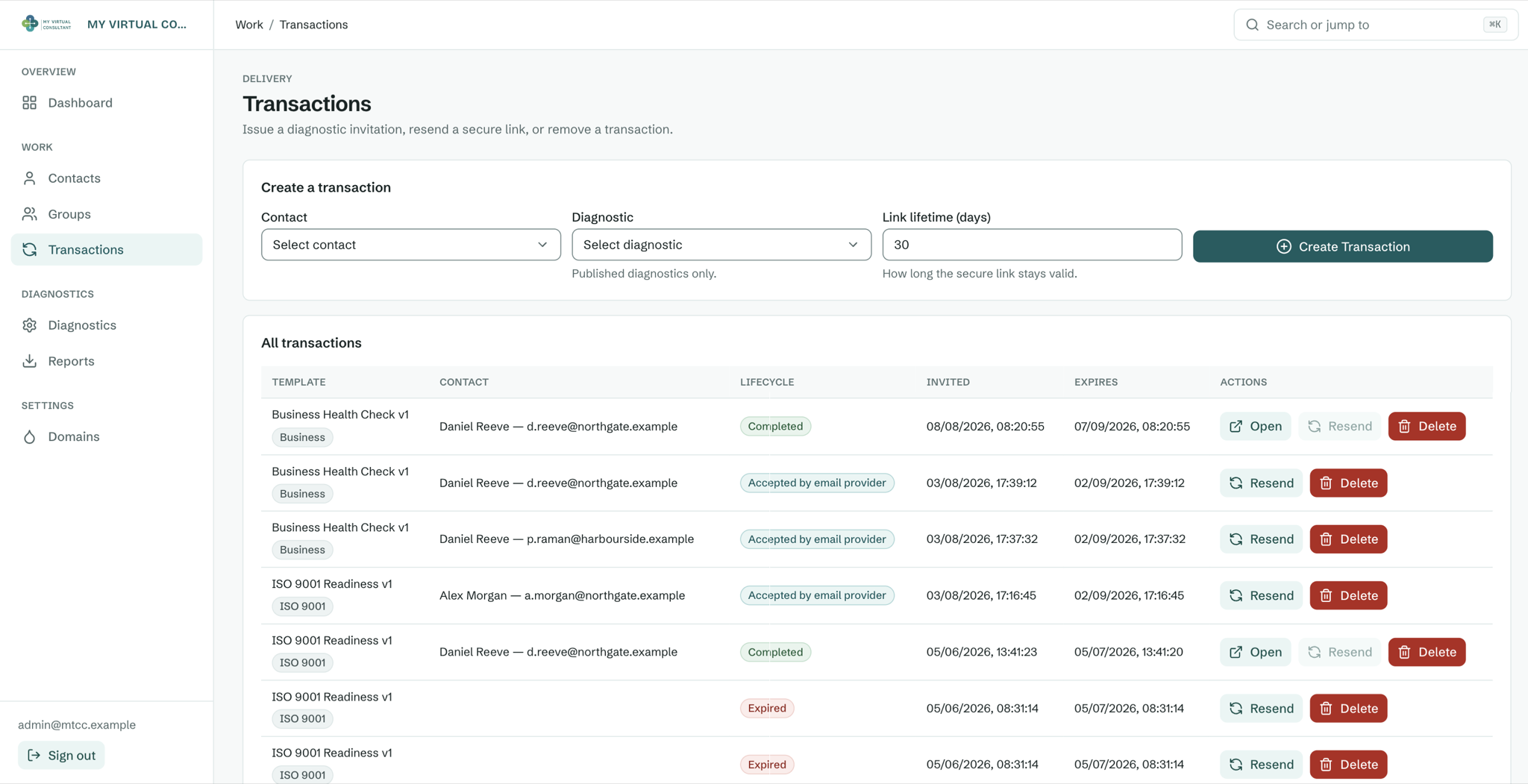Select Transactions in the sidebar
The image size is (1528, 784).
click(x=107, y=250)
